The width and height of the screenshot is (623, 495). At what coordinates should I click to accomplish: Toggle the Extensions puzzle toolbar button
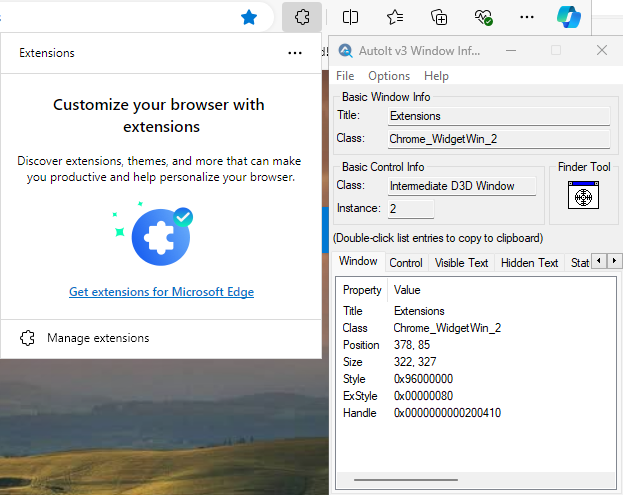(302, 17)
